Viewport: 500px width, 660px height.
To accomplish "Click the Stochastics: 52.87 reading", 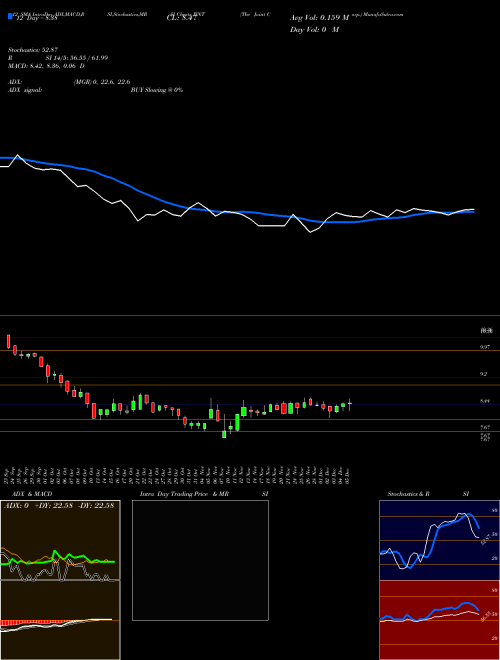I will 33,50.
